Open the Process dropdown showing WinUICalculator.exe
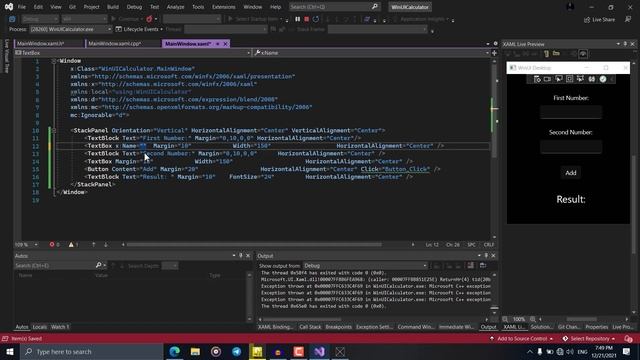Image resolution: width=640 pixels, height=360 pixels. point(71,29)
